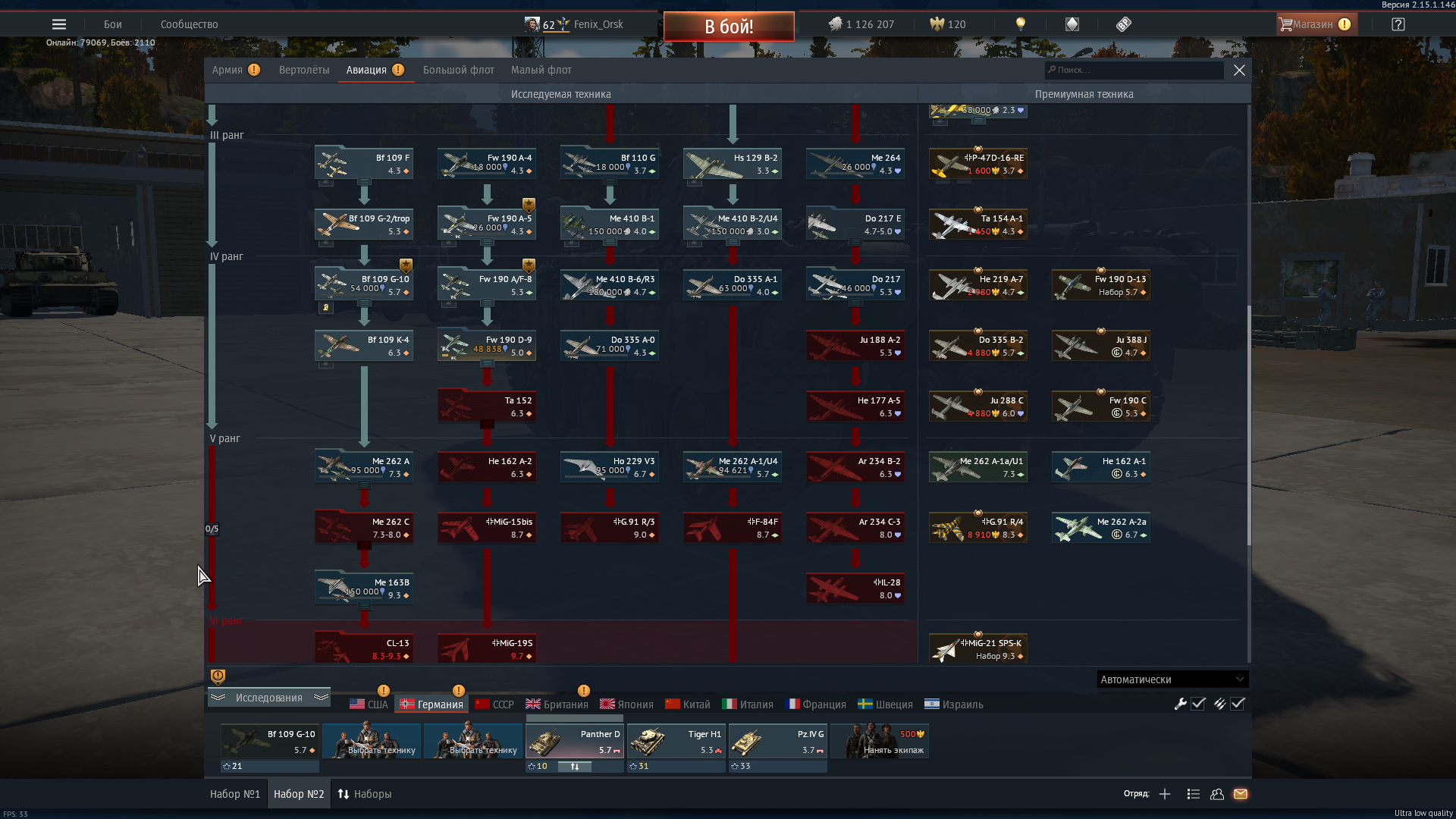Click talisman badge on Fw 190 A-5
The image size is (1456, 819).
click(529, 205)
